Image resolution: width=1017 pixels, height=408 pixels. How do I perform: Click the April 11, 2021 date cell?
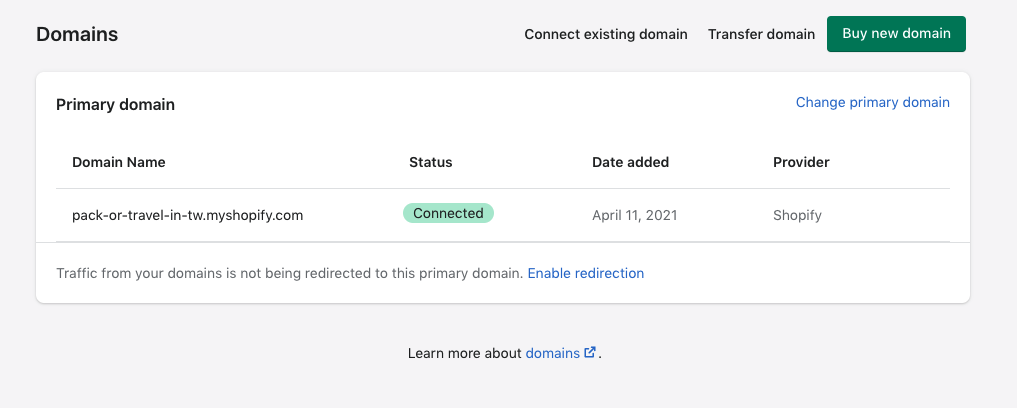pos(634,214)
